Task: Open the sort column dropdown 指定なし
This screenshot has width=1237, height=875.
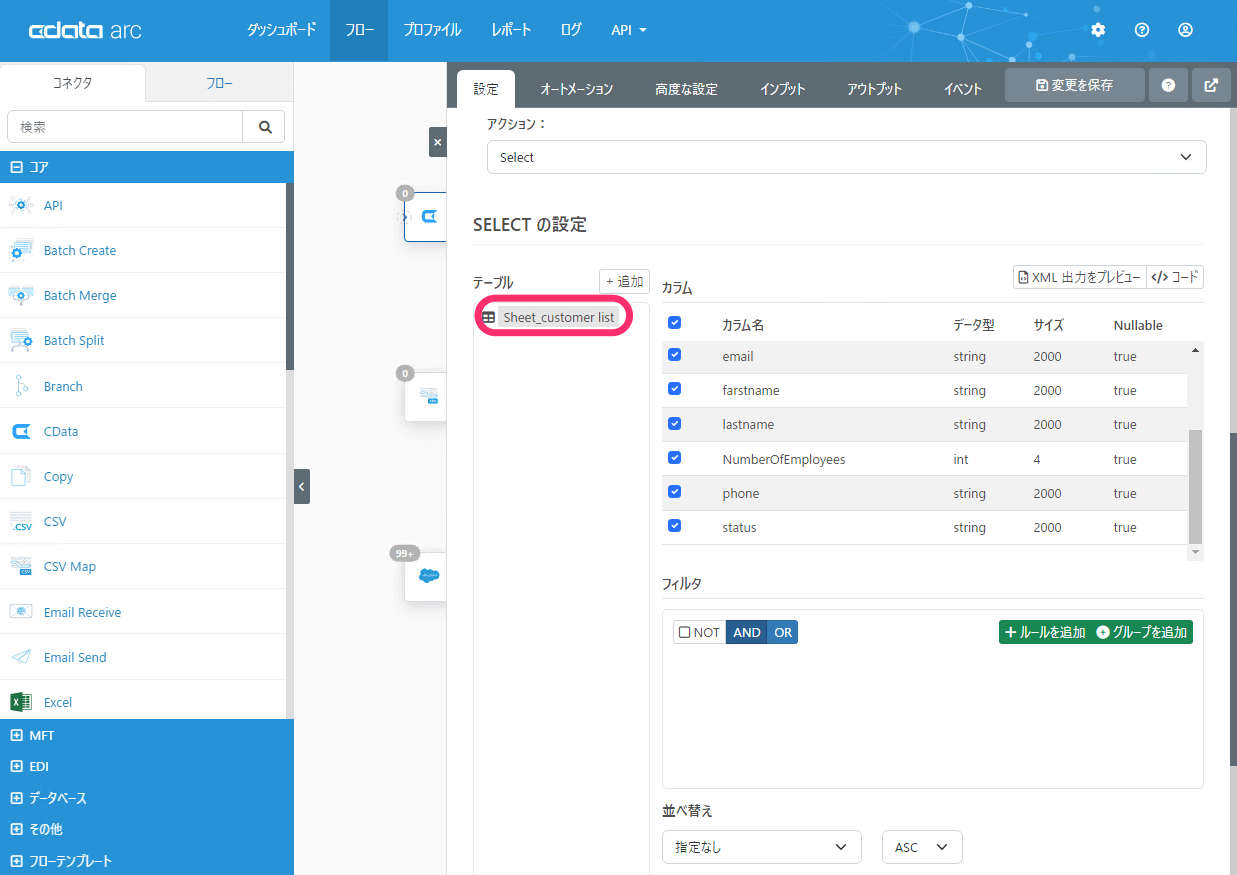Action: 762,847
